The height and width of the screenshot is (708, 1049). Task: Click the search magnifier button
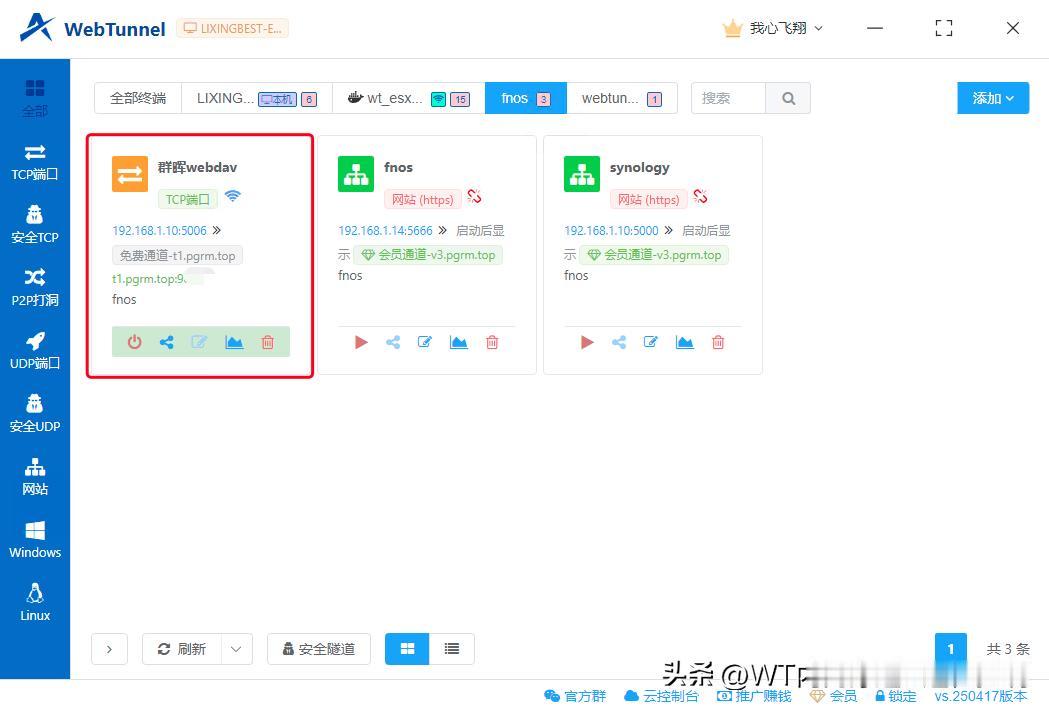coord(788,98)
